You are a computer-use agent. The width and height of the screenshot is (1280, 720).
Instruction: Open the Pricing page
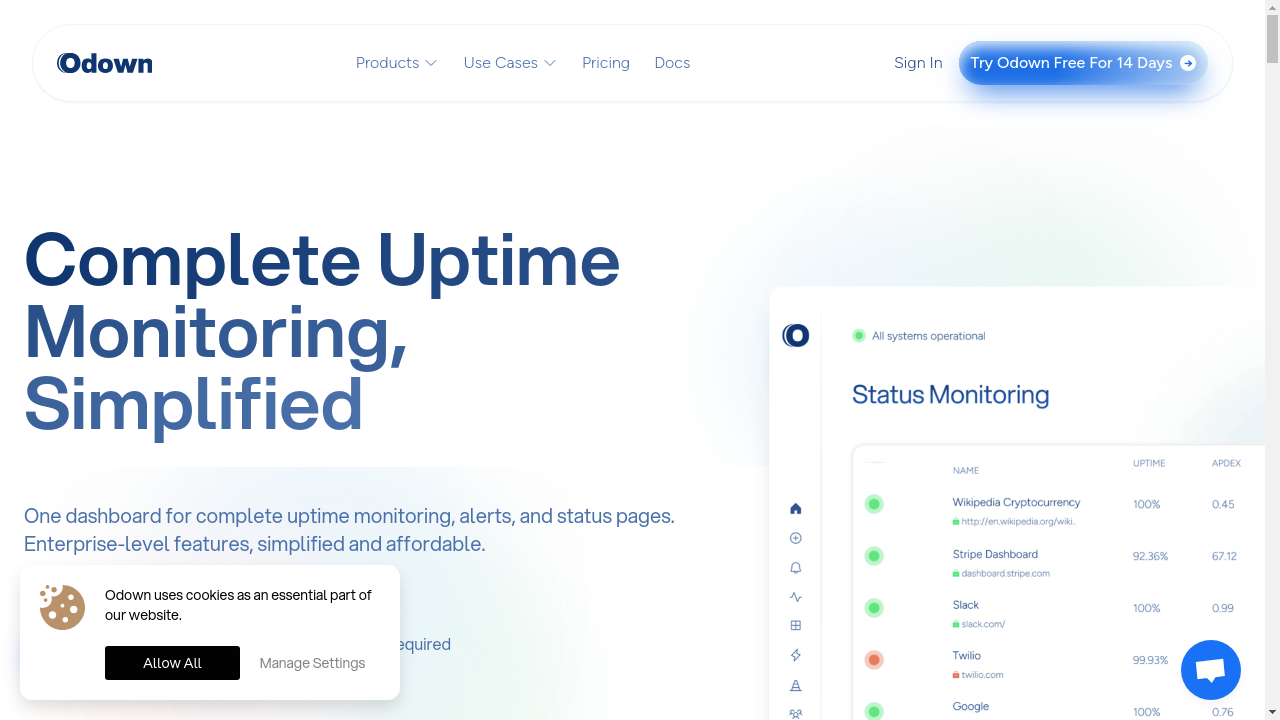[606, 63]
